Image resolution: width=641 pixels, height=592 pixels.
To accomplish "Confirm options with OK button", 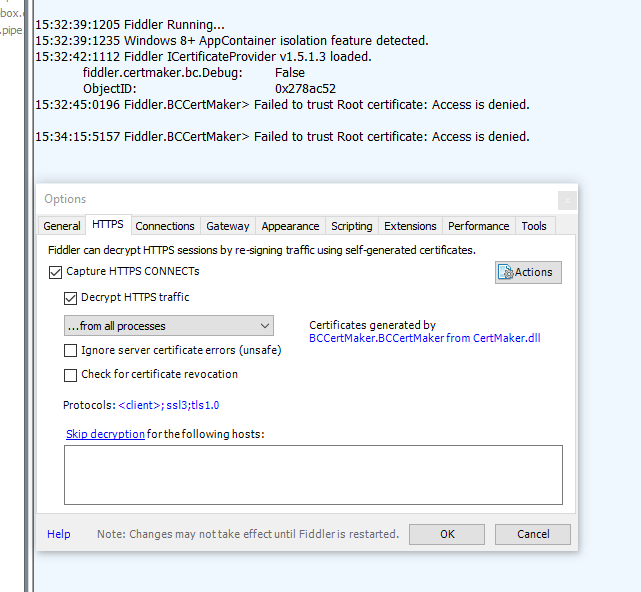I will (x=447, y=534).
